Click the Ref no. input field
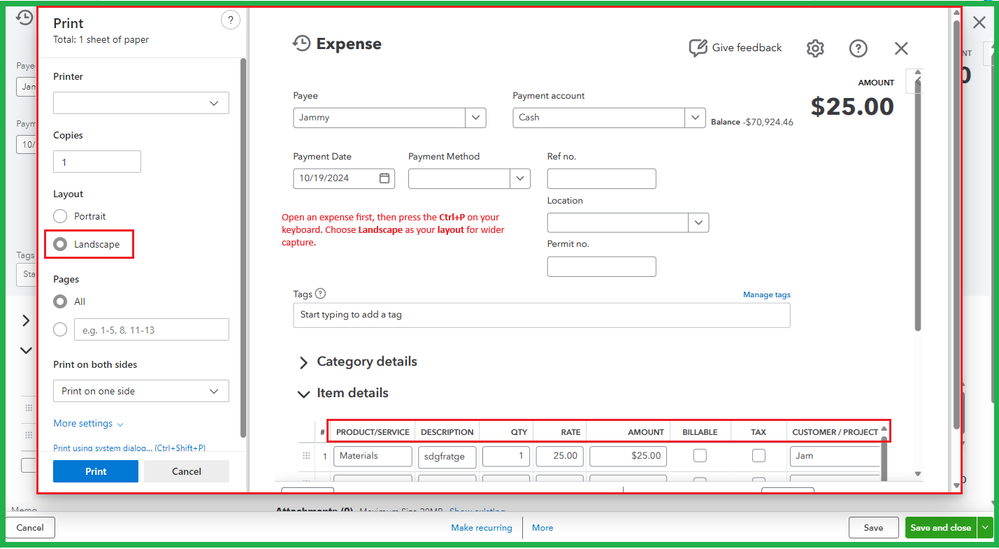Screen dimensions: 999x549 [601, 178]
